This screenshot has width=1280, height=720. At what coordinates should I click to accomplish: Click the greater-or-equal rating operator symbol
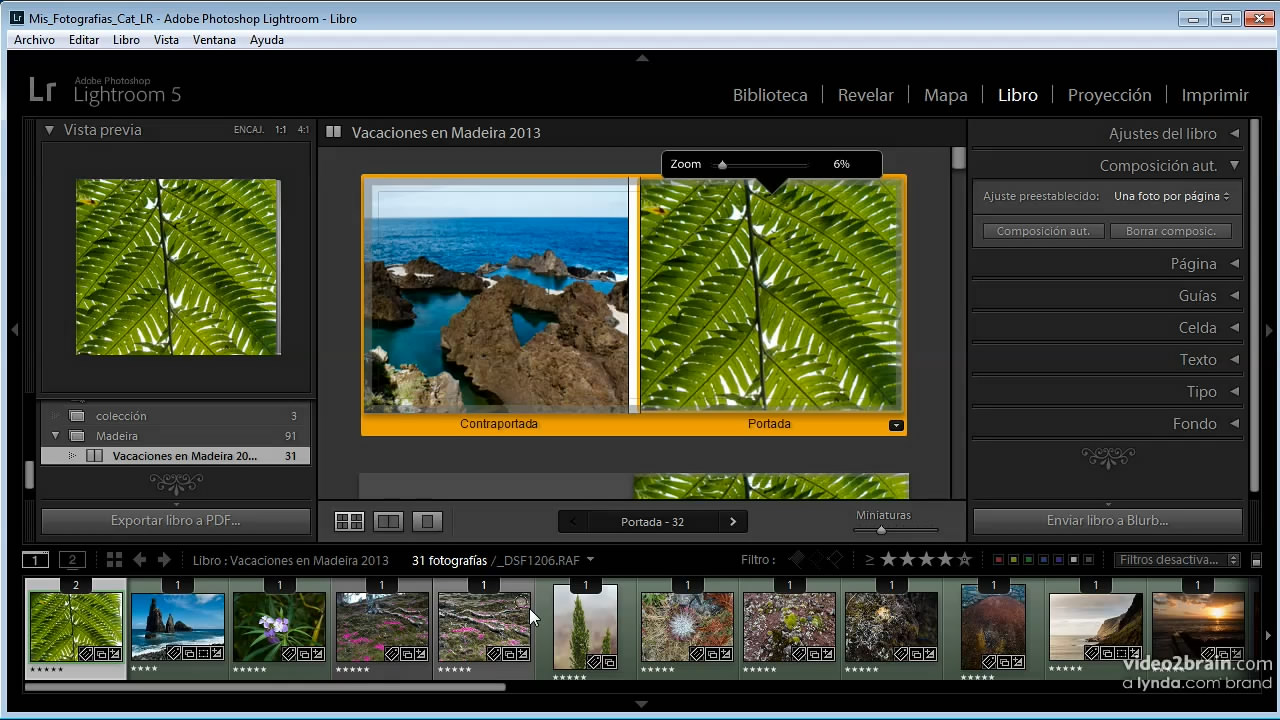tap(869, 560)
